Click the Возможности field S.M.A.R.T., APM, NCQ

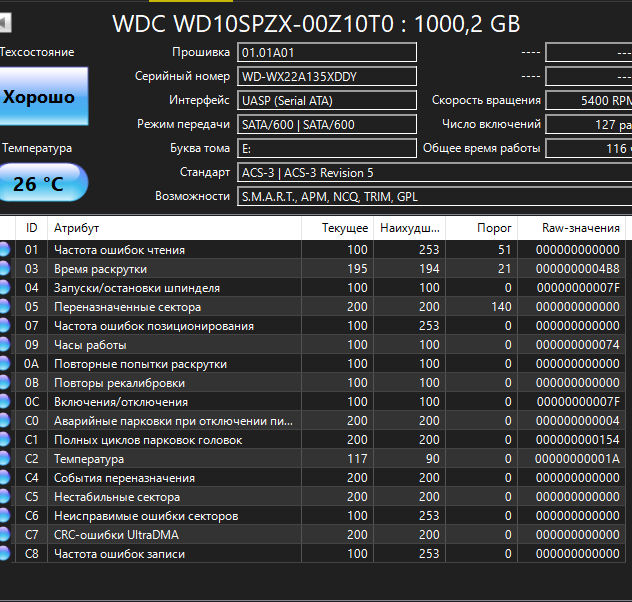[x=434, y=196]
